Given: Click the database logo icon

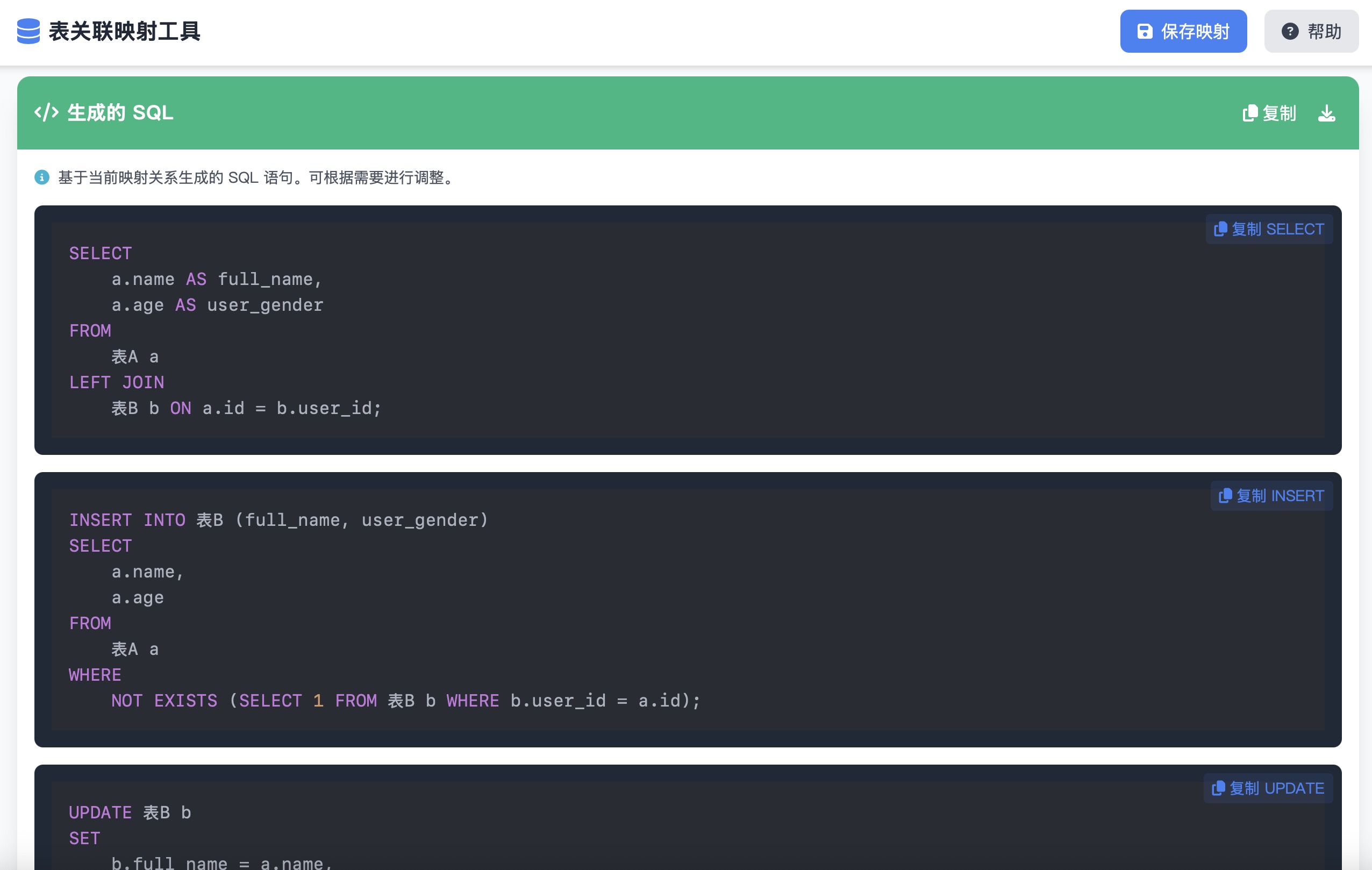Looking at the screenshot, I should pyautogui.click(x=28, y=31).
